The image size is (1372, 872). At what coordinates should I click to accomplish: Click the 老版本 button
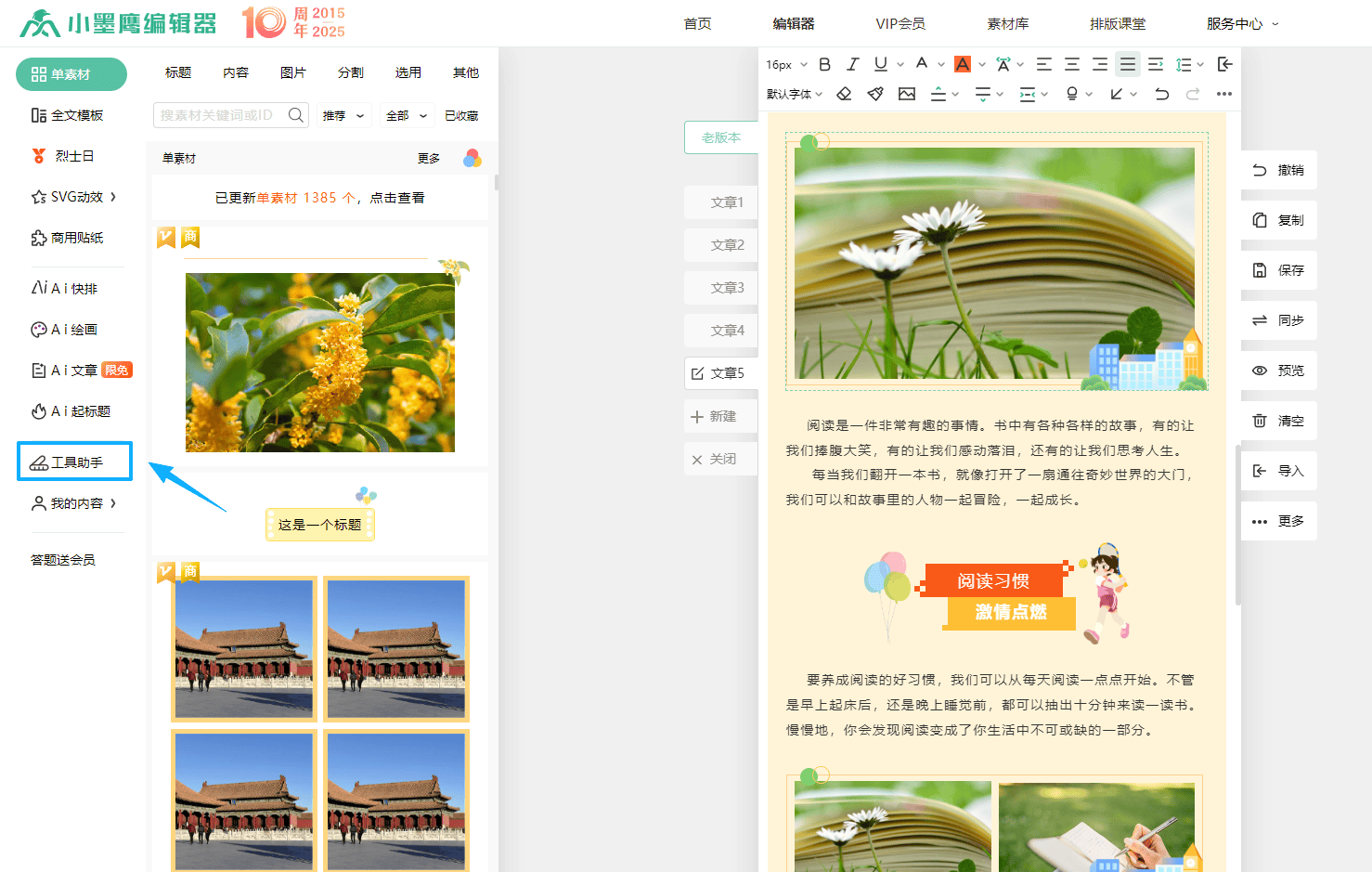(x=721, y=137)
